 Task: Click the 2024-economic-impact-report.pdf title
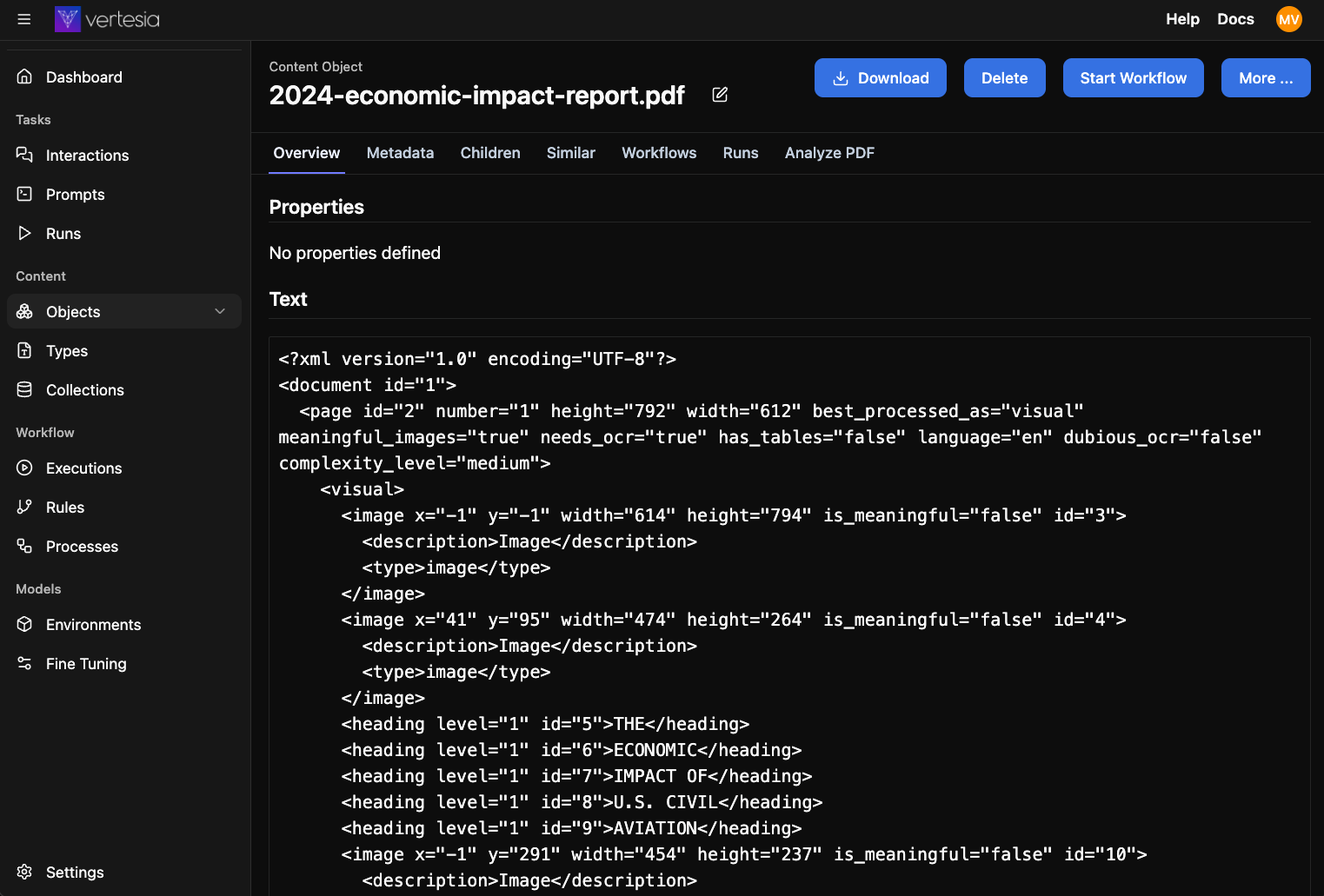coord(476,95)
